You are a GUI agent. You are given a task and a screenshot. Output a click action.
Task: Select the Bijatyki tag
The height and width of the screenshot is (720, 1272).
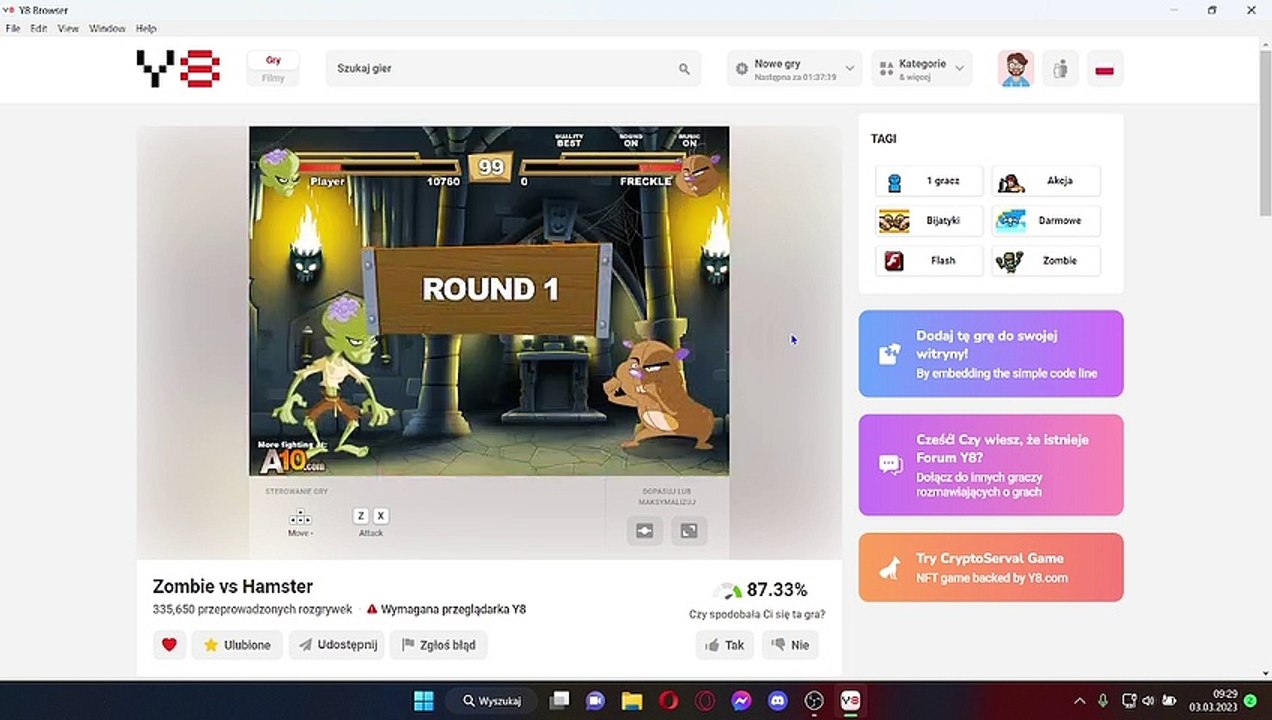click(x=929, y=221)
